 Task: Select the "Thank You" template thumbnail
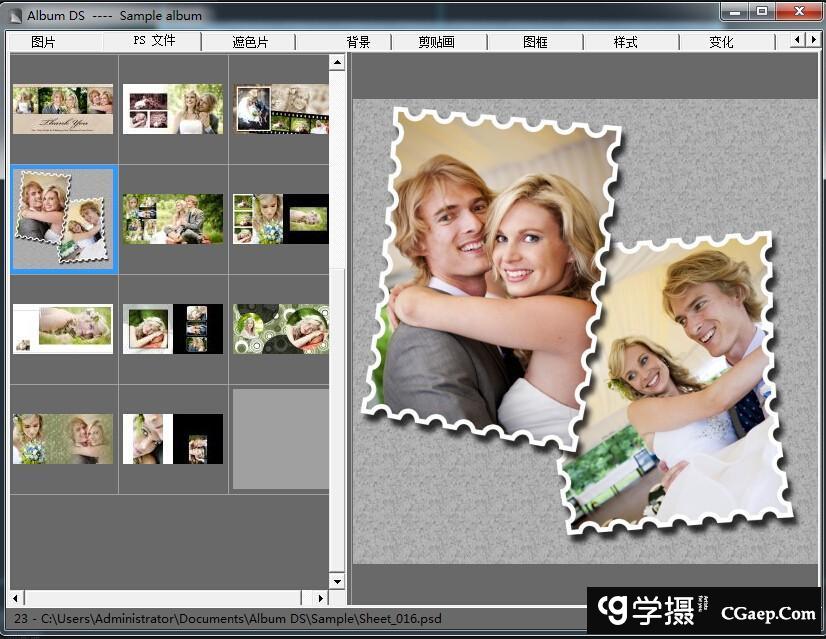pos(63,109)
